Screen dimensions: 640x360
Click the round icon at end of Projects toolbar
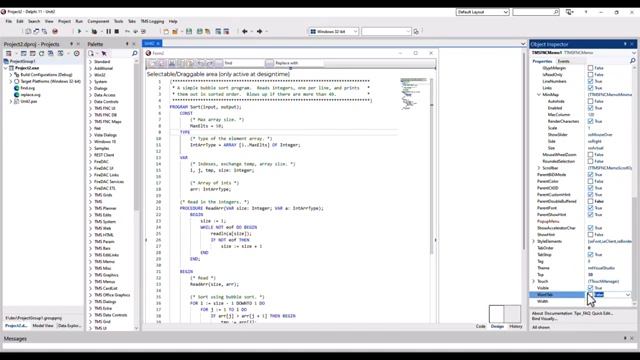[x=76, y=53]
